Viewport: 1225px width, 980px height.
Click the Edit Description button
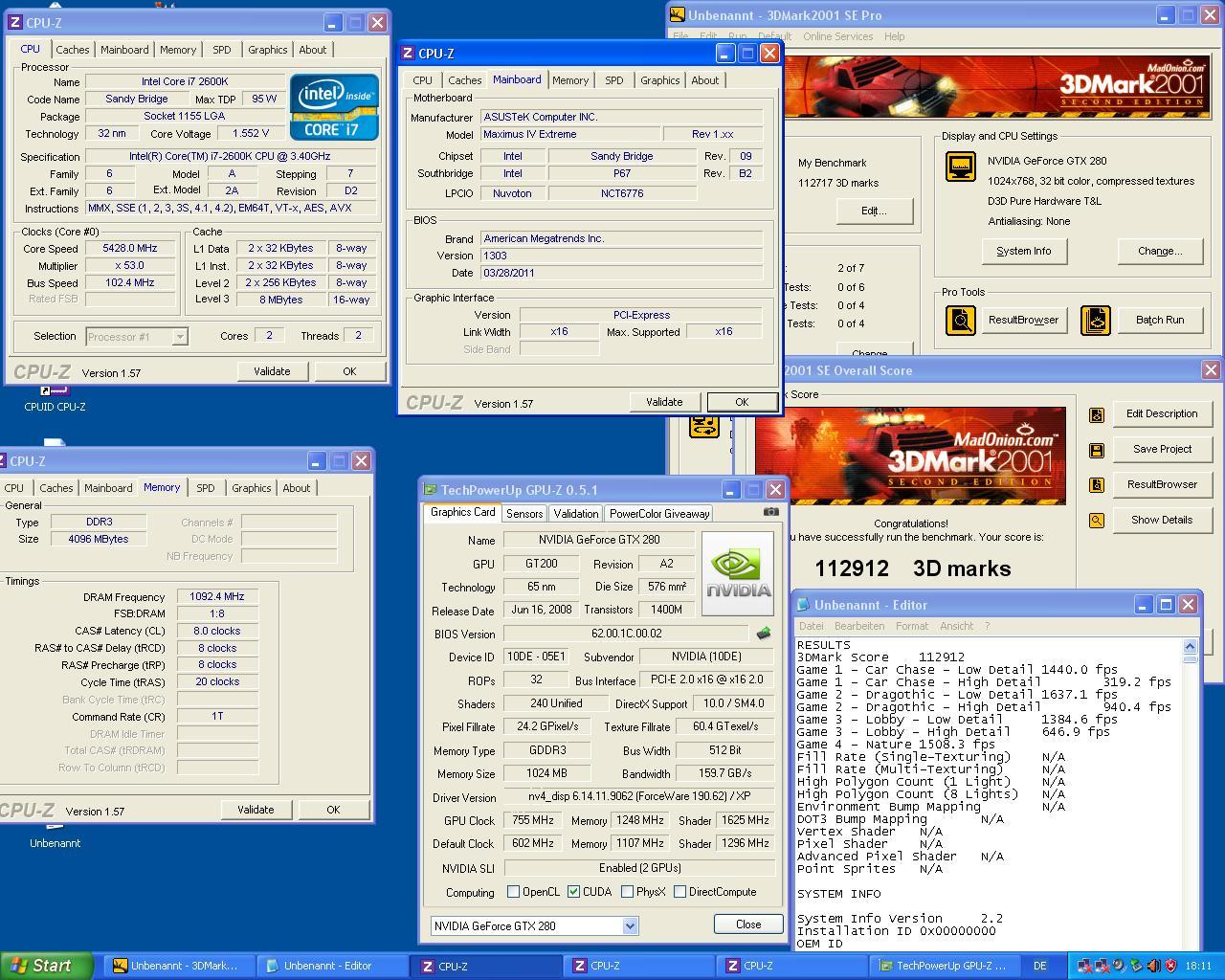[1162, 413]
